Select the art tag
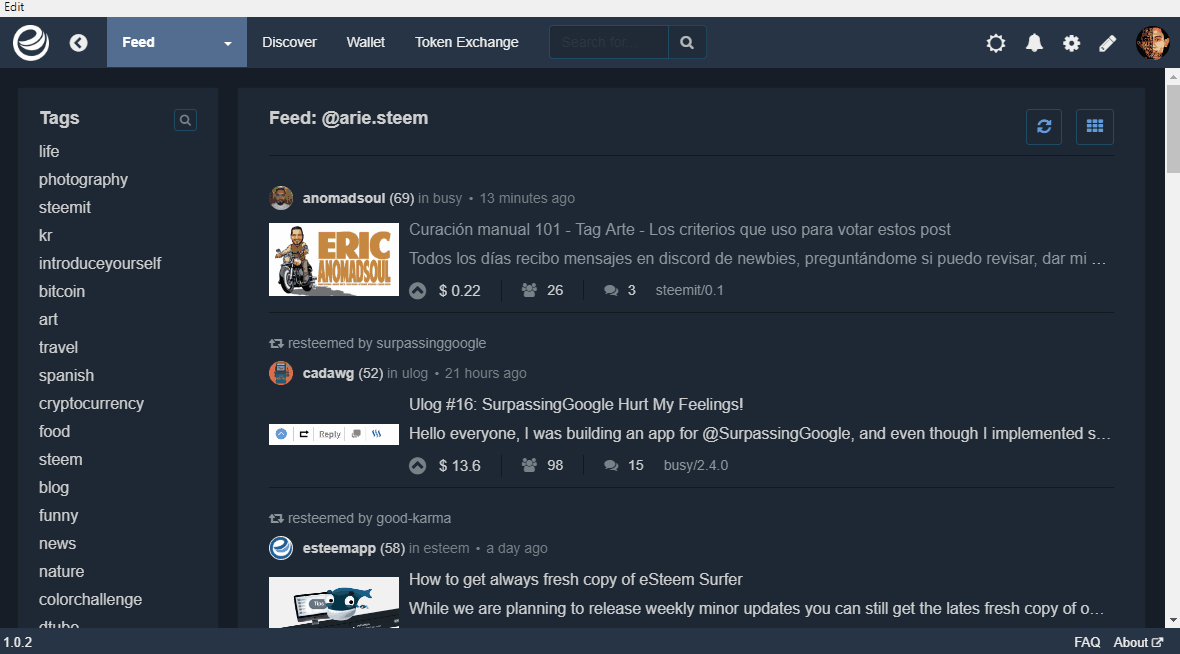1180x654 pixels. [48, 319]
